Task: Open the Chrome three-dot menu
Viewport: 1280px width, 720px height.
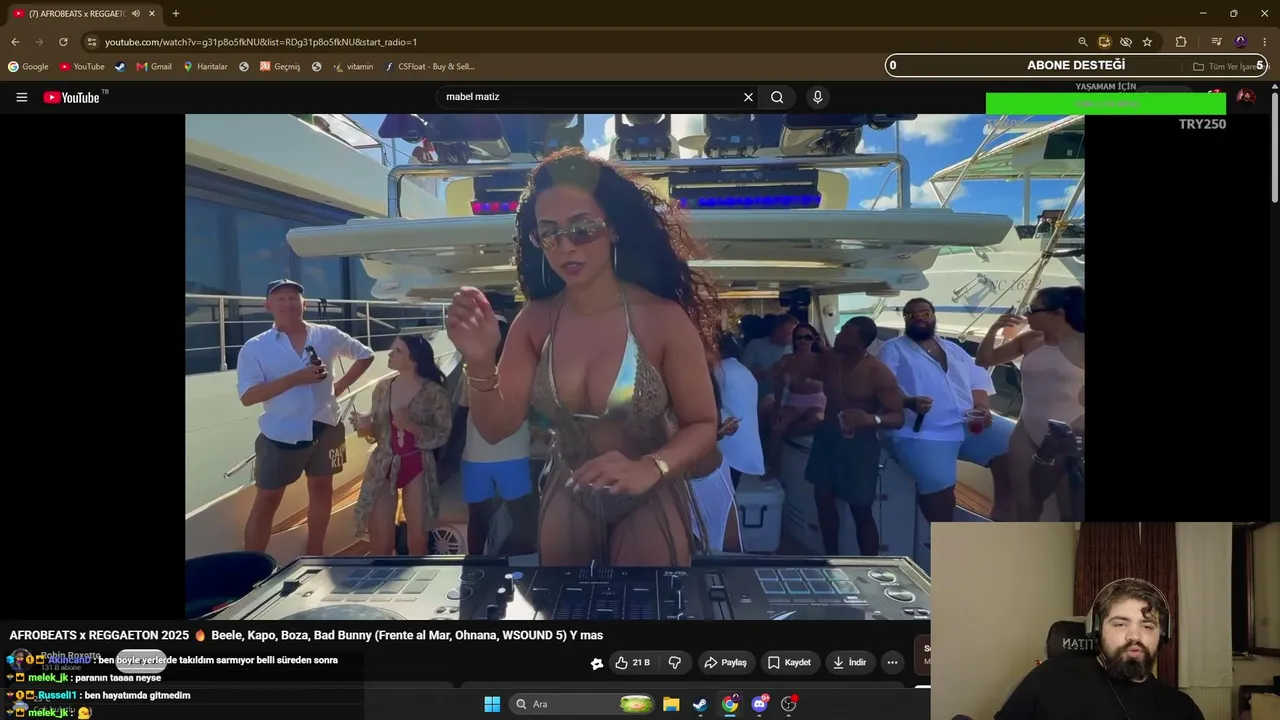Action: coord(1265,42)
